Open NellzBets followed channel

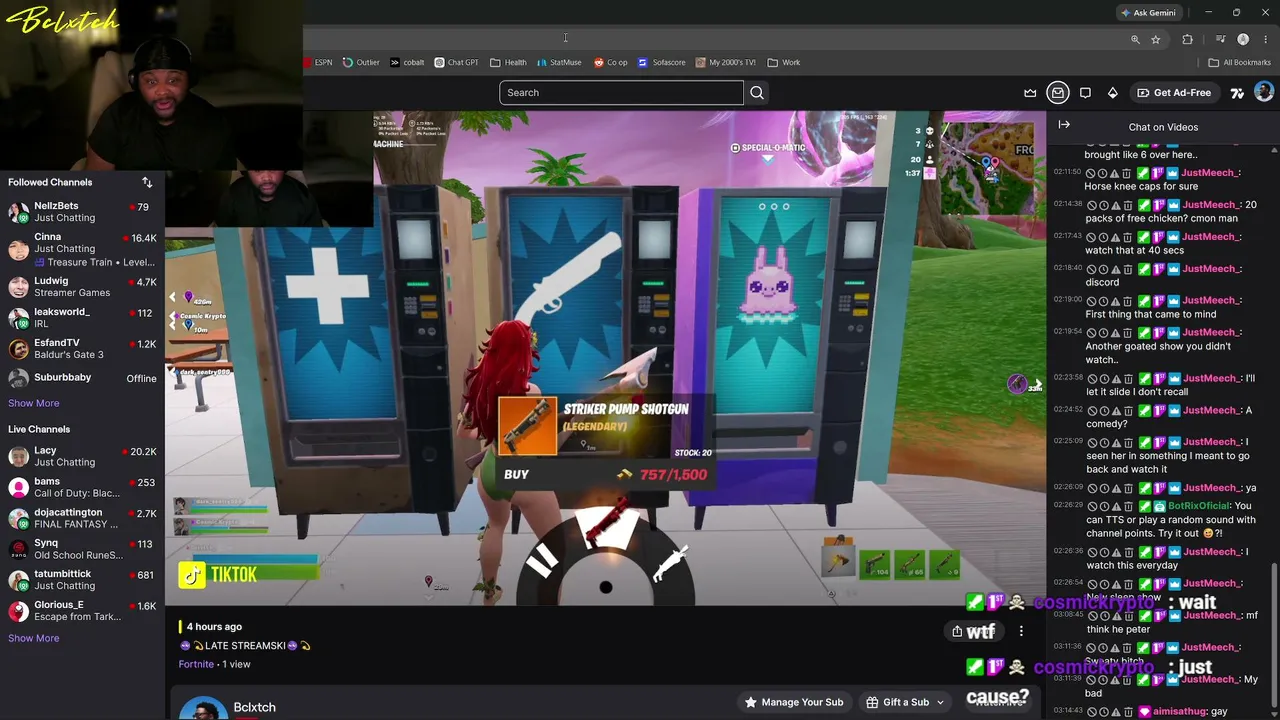82,212
